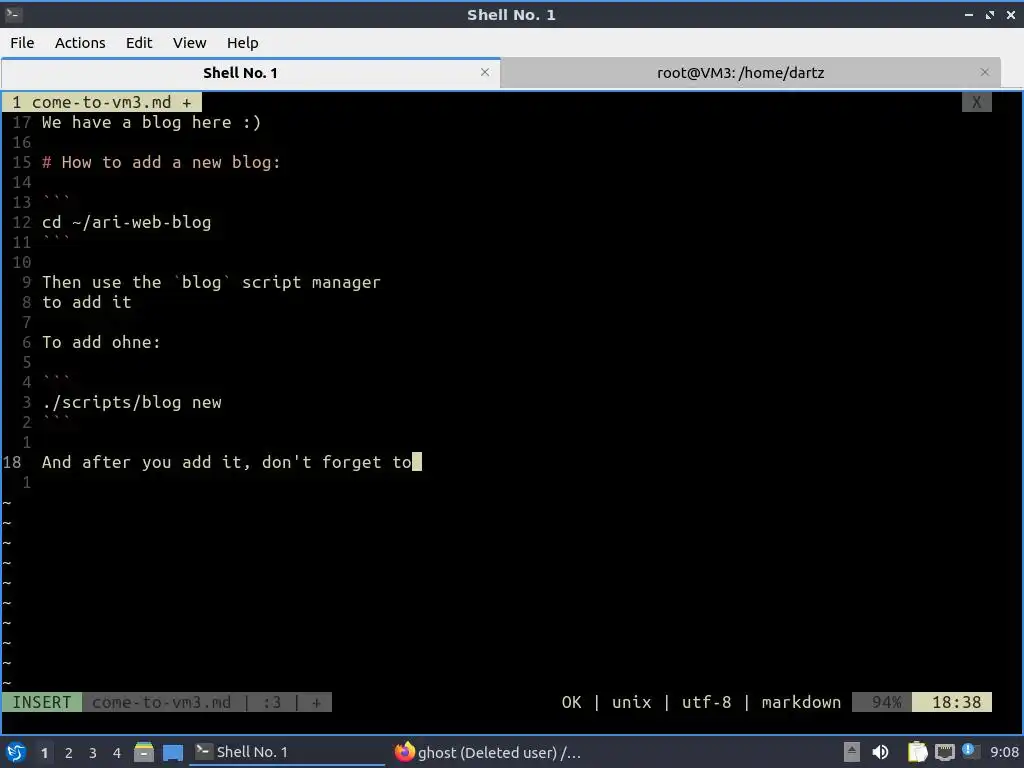Switch to workspace 1 in the pager
This screenshot has height=768, width=1024.
(x=44, y=753)
